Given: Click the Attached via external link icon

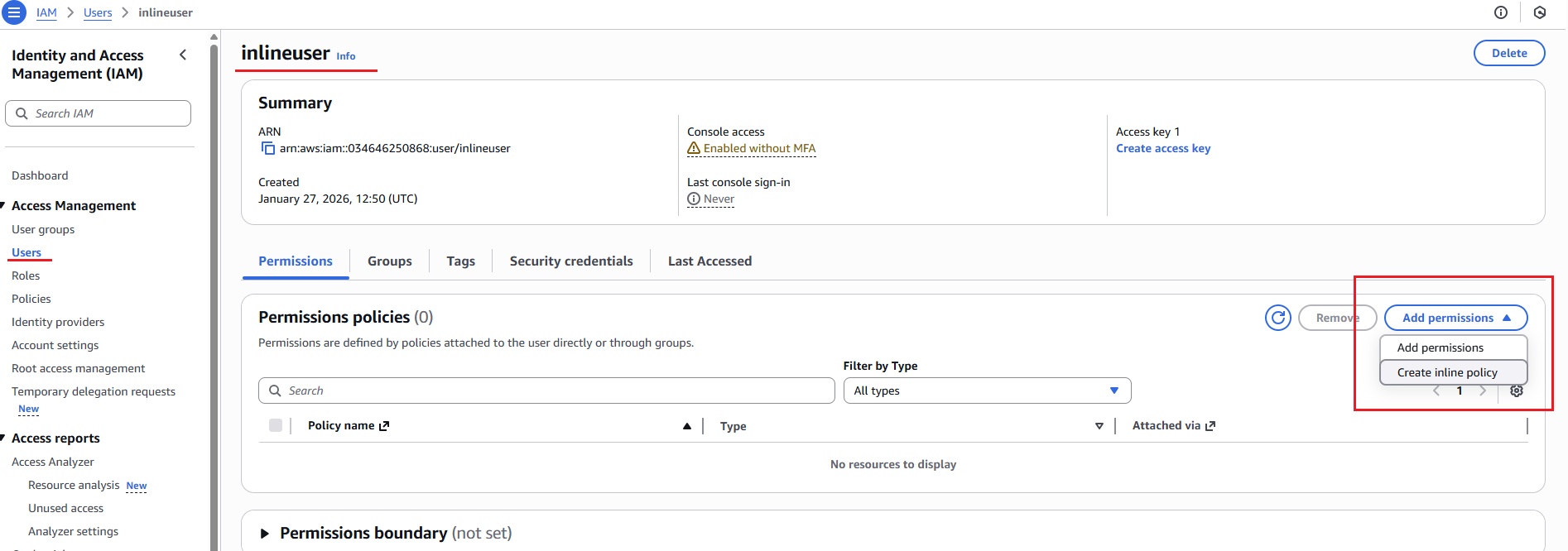Looking at the screenshot, I should [1210, 426].
